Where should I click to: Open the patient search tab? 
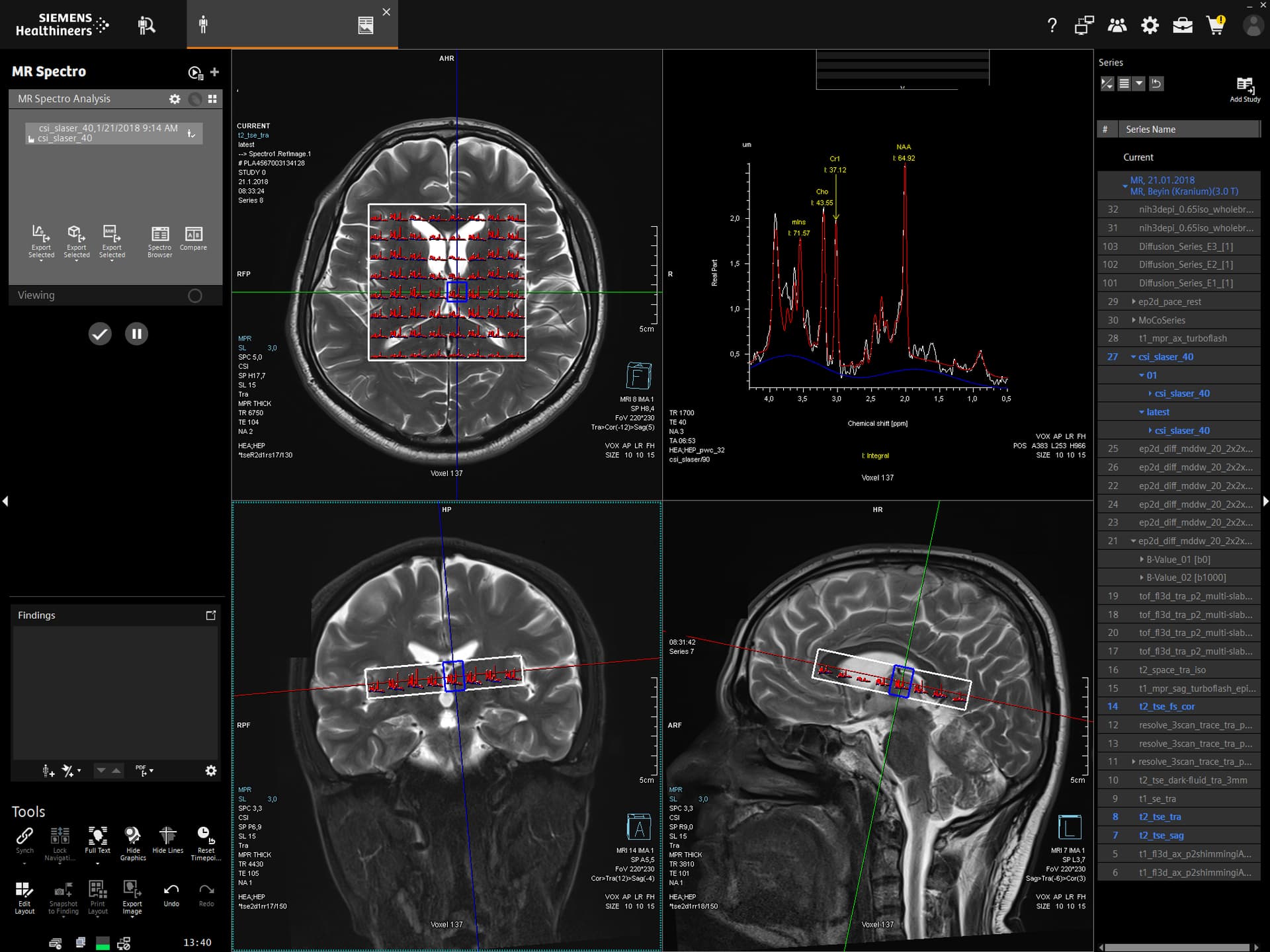[146, 25]
